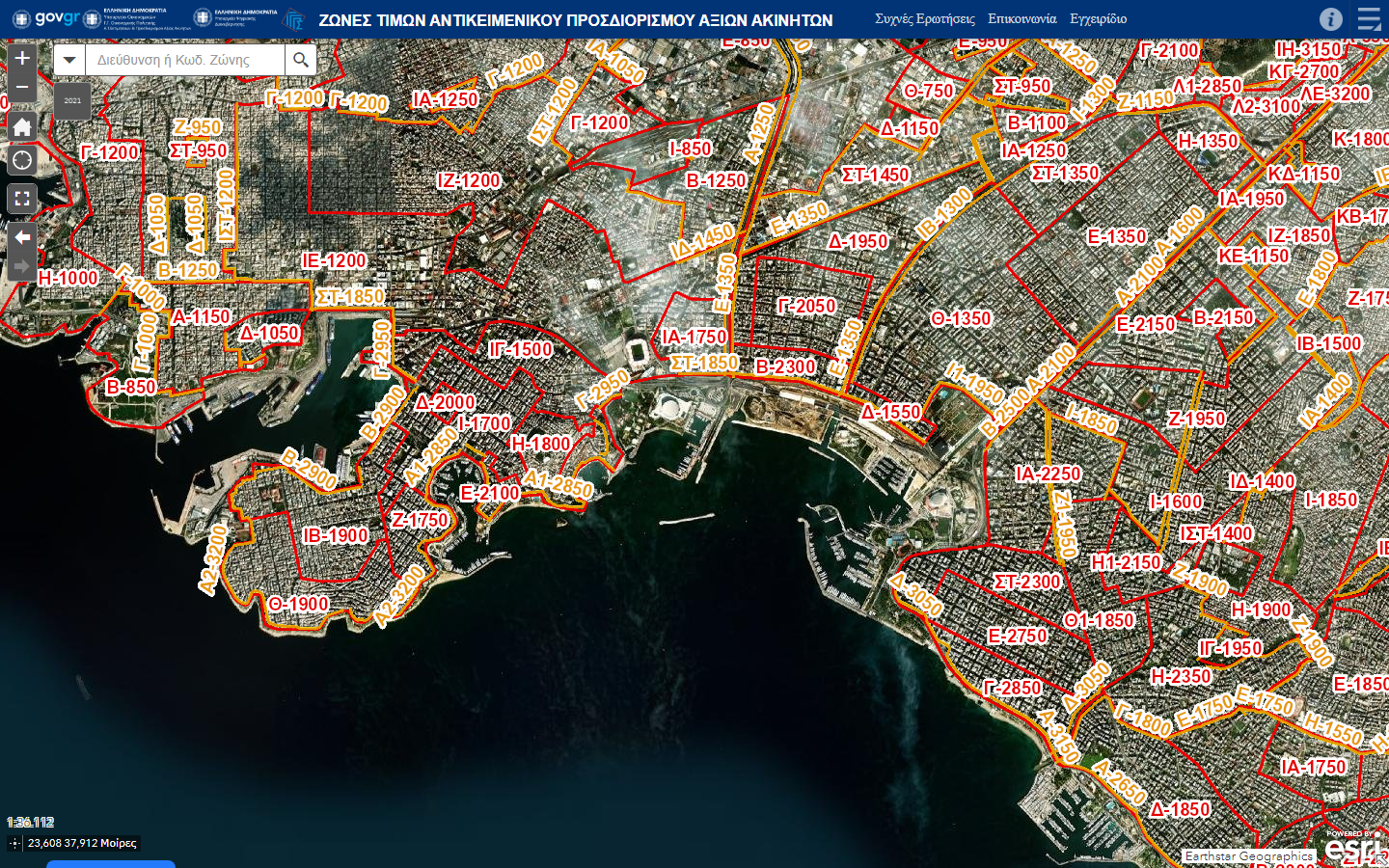Image resolution: width=1389 pixels, height=868 pixels.
Task: Click the coordinates readout in degrees
Action: pos(82,843)
